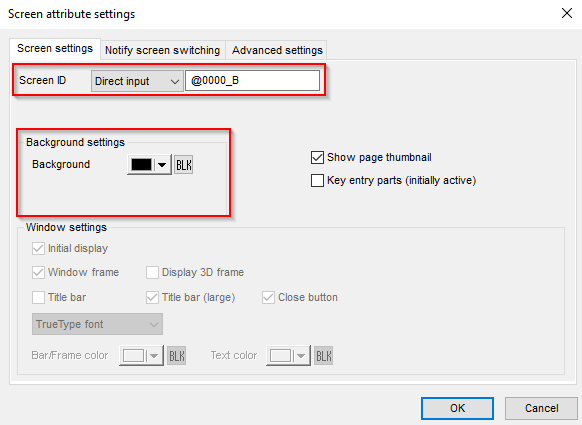This screenshot has height=425, width=582.
Task: Open the Advanced settings tab
Action: pyautogui.click(x=277, y=50)
